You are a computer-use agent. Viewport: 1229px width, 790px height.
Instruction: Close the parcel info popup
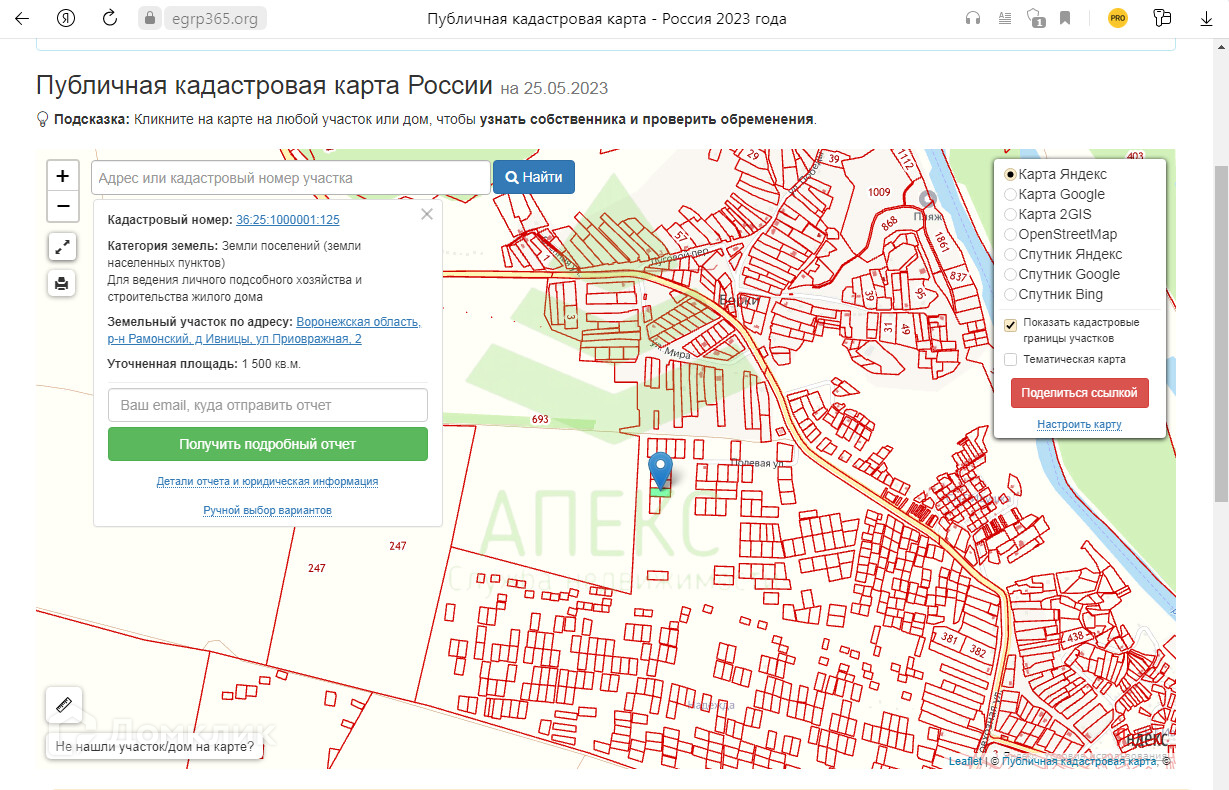pos(427,214)
